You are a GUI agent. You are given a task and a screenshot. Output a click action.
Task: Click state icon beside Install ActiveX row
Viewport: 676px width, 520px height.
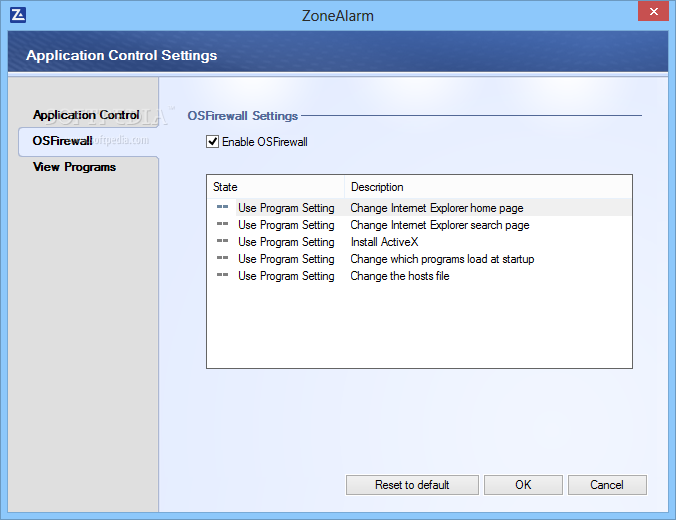tap(222, 242)
